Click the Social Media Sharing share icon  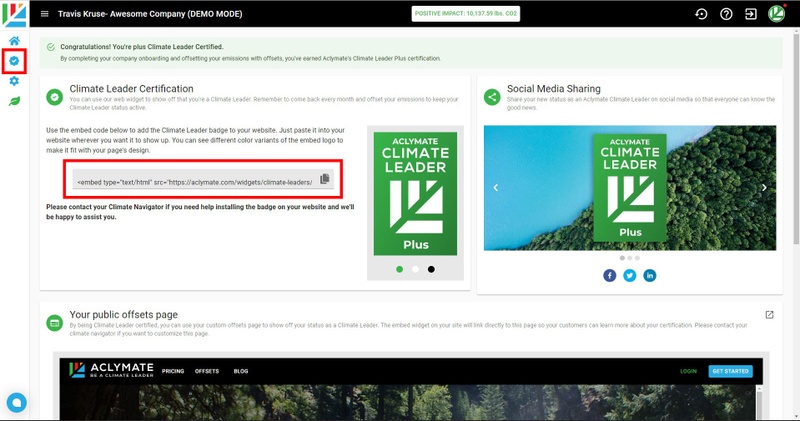pos(492,97)
